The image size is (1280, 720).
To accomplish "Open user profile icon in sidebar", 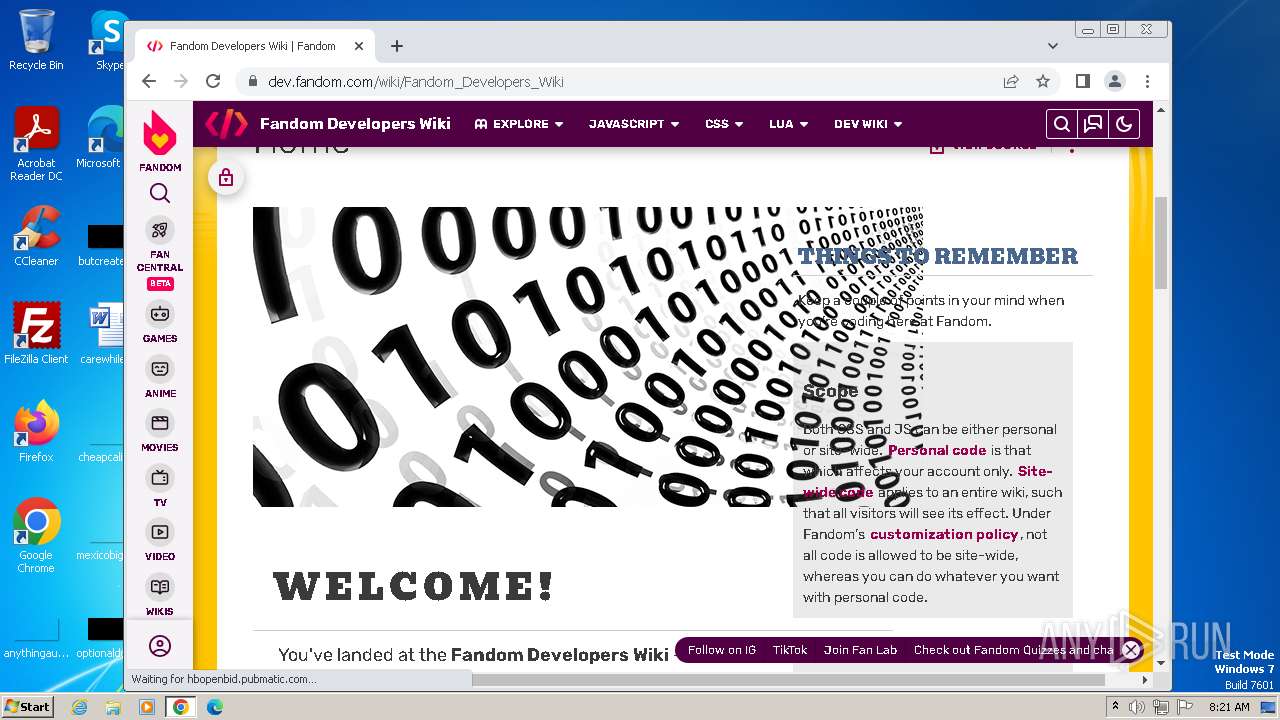I will click(160, 646).
